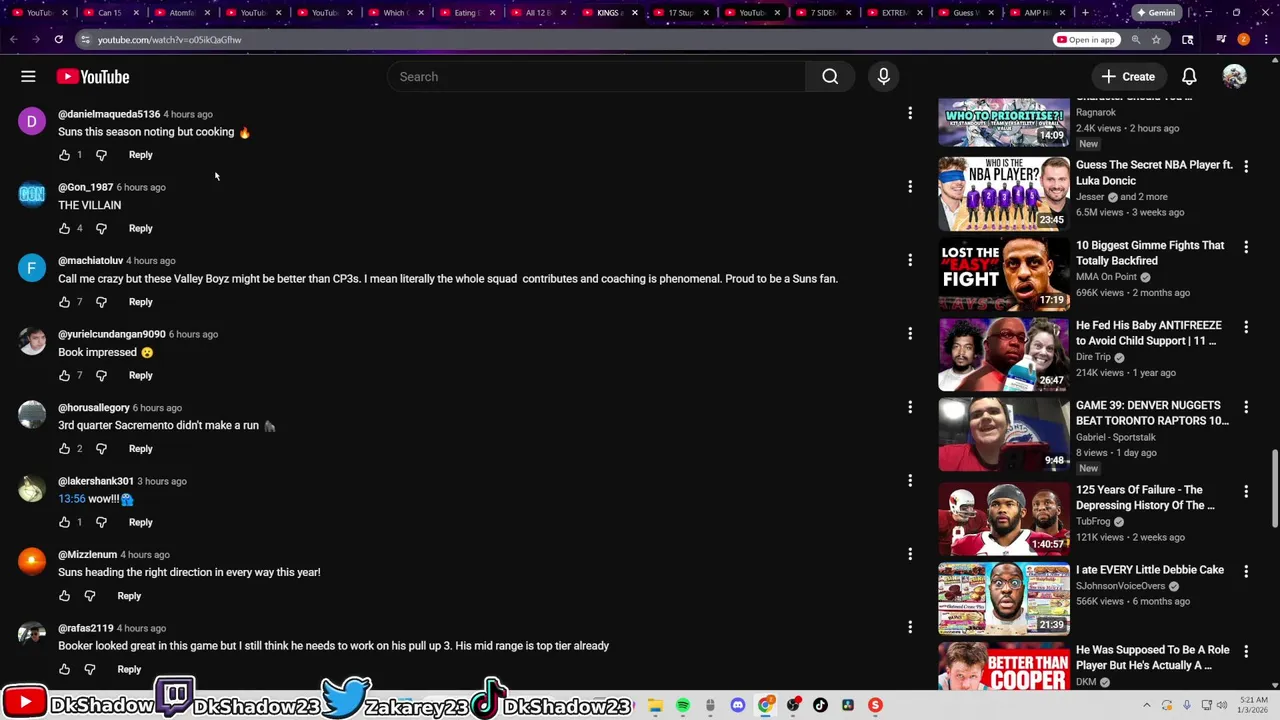The height and width of the screenshot is (720, 1280).
Task: Open File Explorer from the taskbar
Action: point(655,705)
